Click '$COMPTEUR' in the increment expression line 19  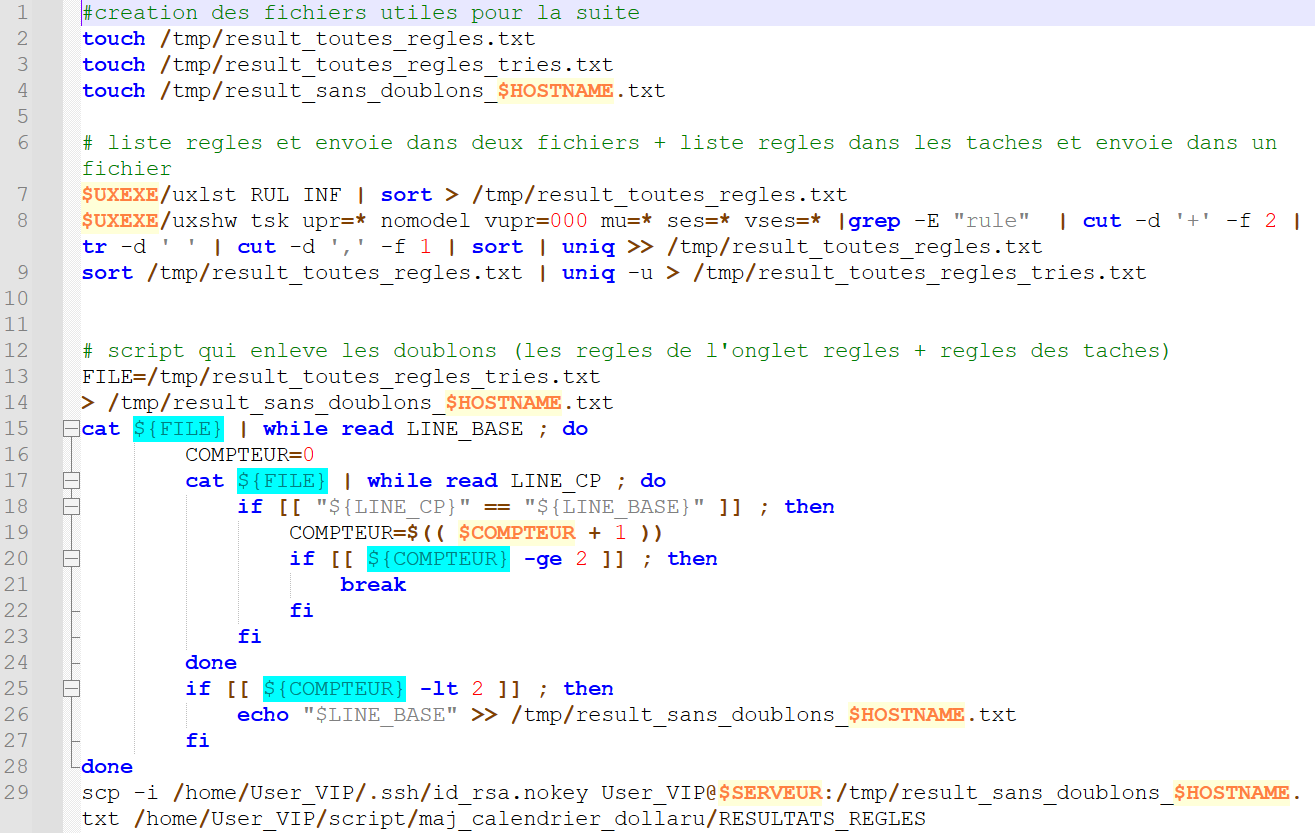tap(517, 533)
